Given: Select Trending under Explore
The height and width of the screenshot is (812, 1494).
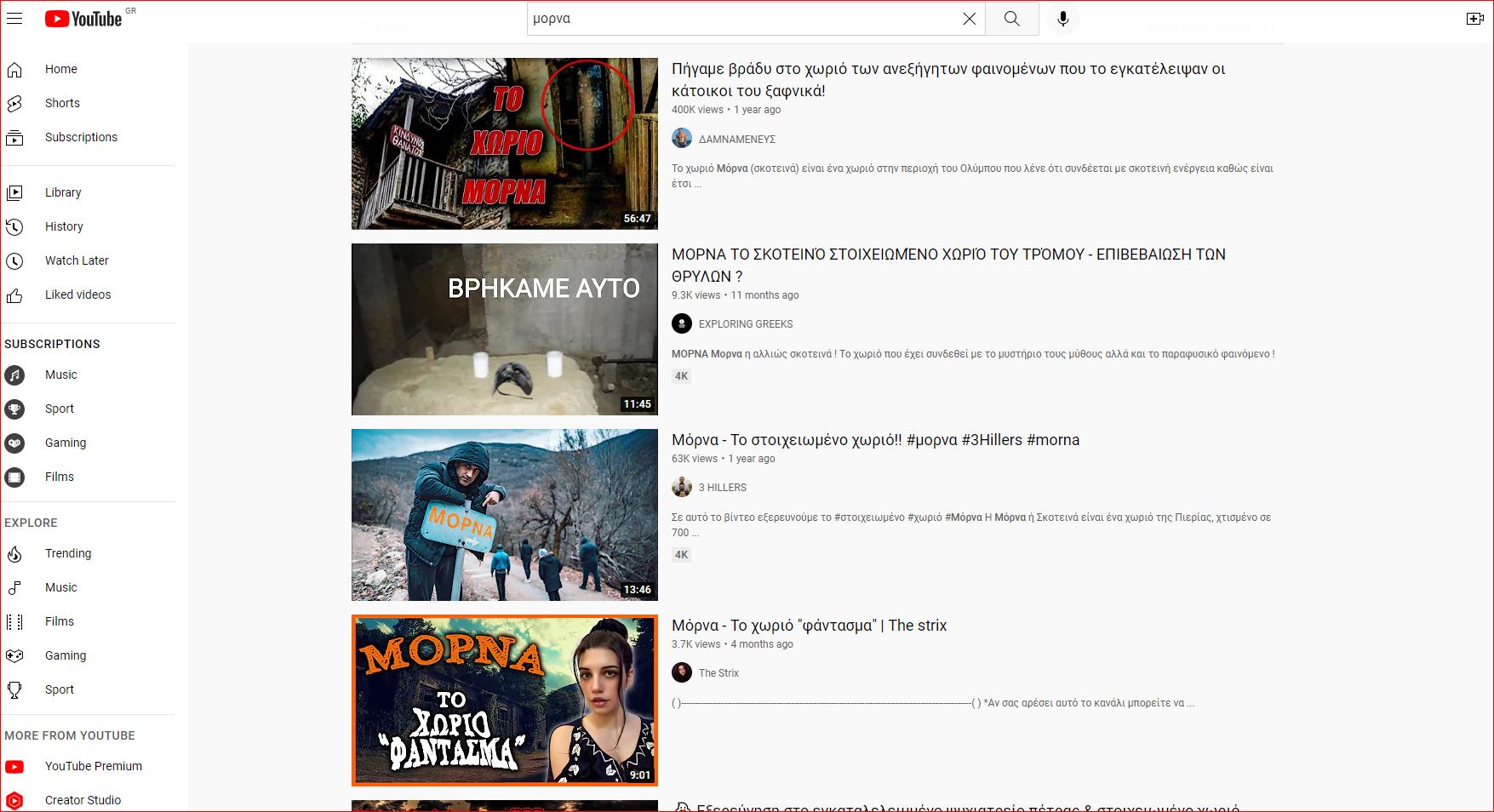Looking at the screenshot, I should point(68,553).
